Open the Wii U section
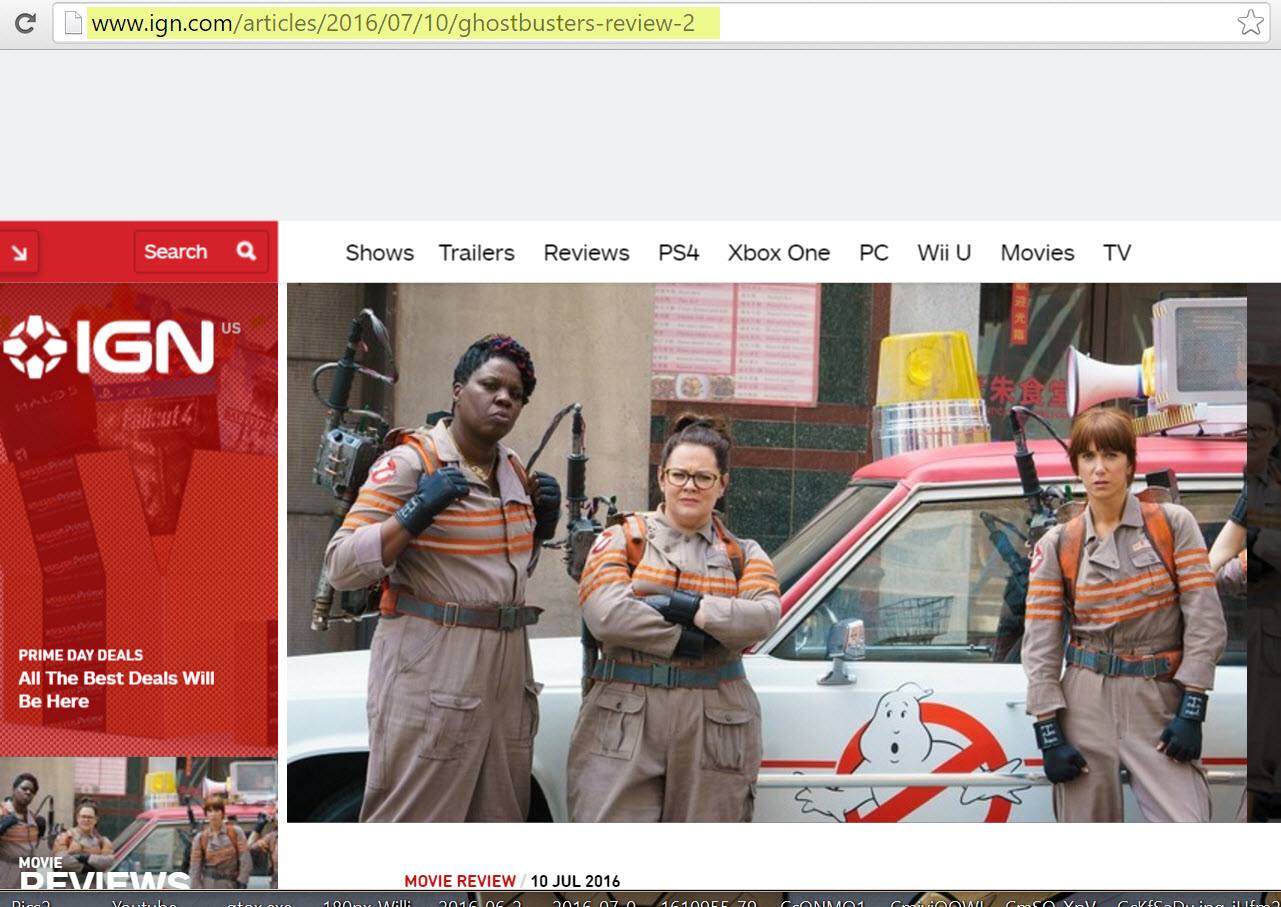The width and height of the screenshot is (1281, 907). click(945, 253)
